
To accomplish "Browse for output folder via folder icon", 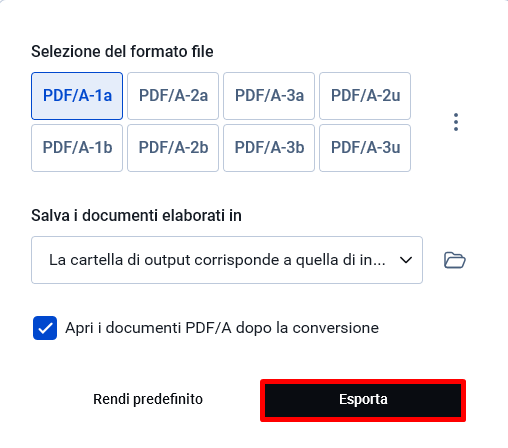I will click(x=455, y=260).
